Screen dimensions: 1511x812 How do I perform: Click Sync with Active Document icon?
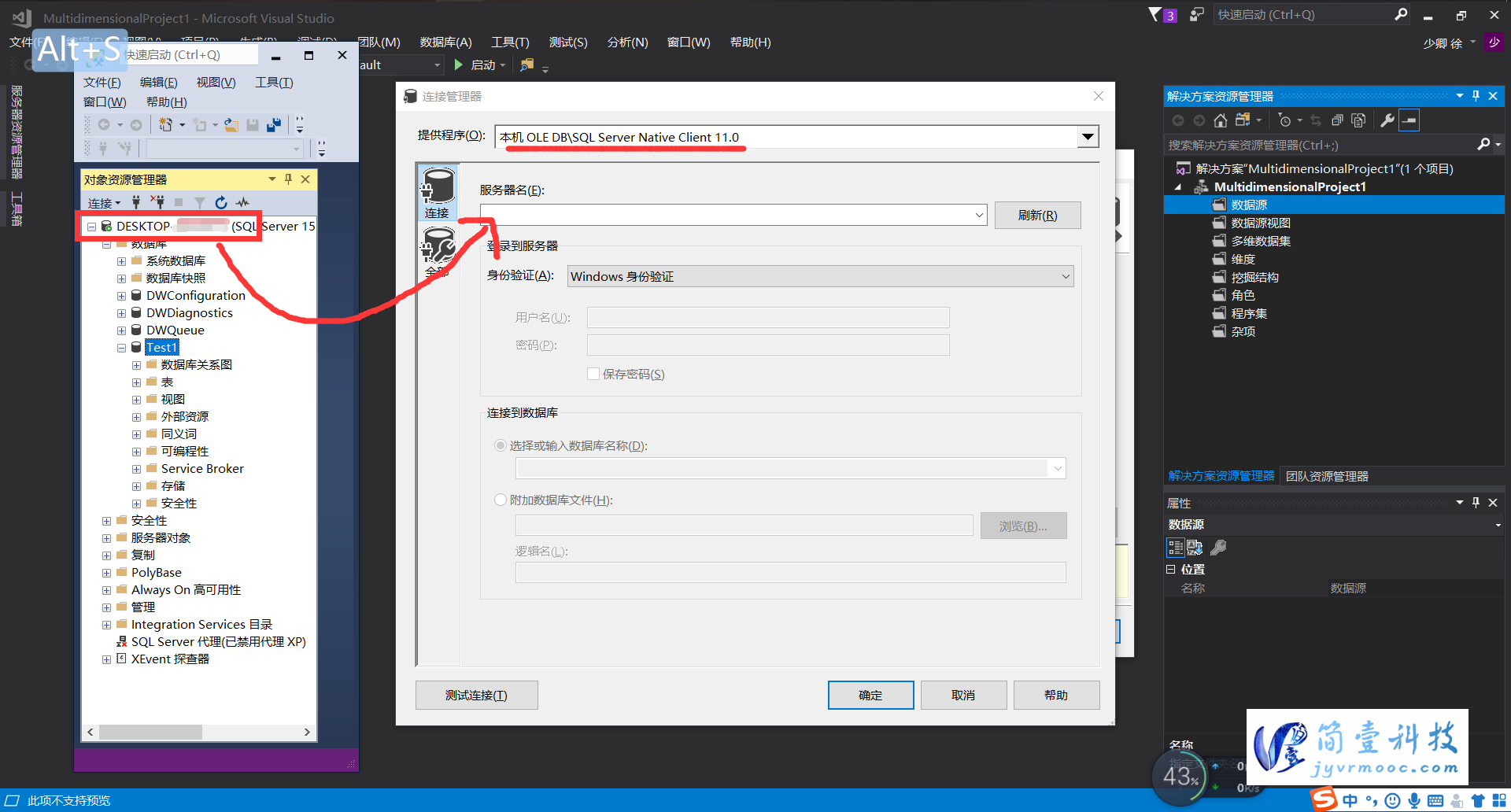[x=1316, y=120]
